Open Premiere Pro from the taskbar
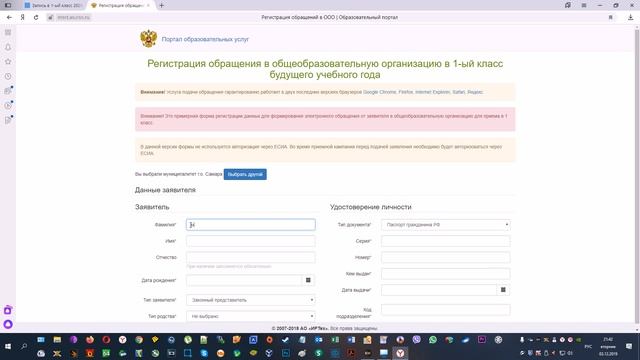Image resolution: width=640 pixels, height=360 pixels. [482, 340]
